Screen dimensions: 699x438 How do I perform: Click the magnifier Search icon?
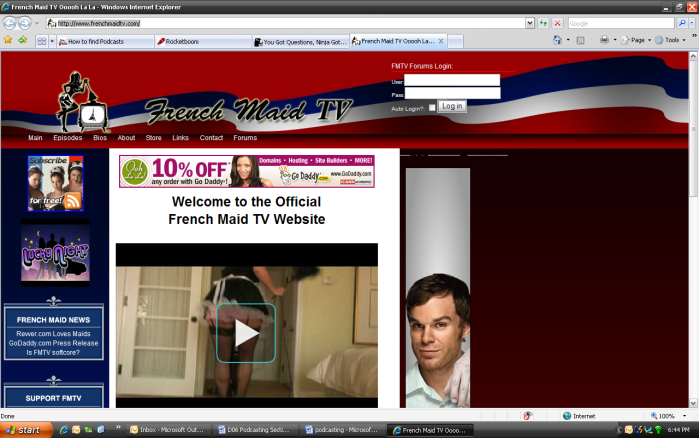(x=682, y=23)
